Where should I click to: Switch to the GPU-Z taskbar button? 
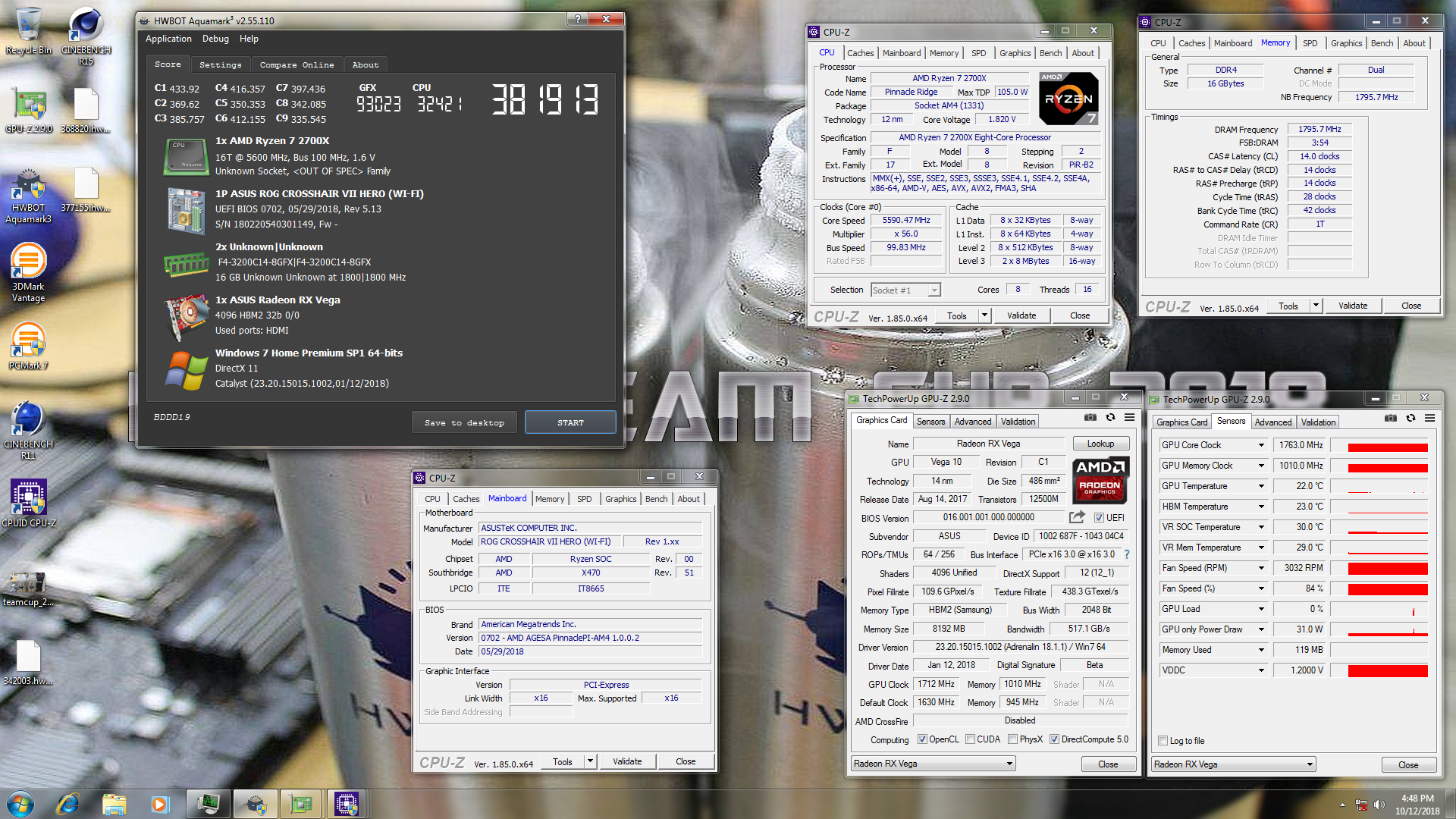[301, 803]
